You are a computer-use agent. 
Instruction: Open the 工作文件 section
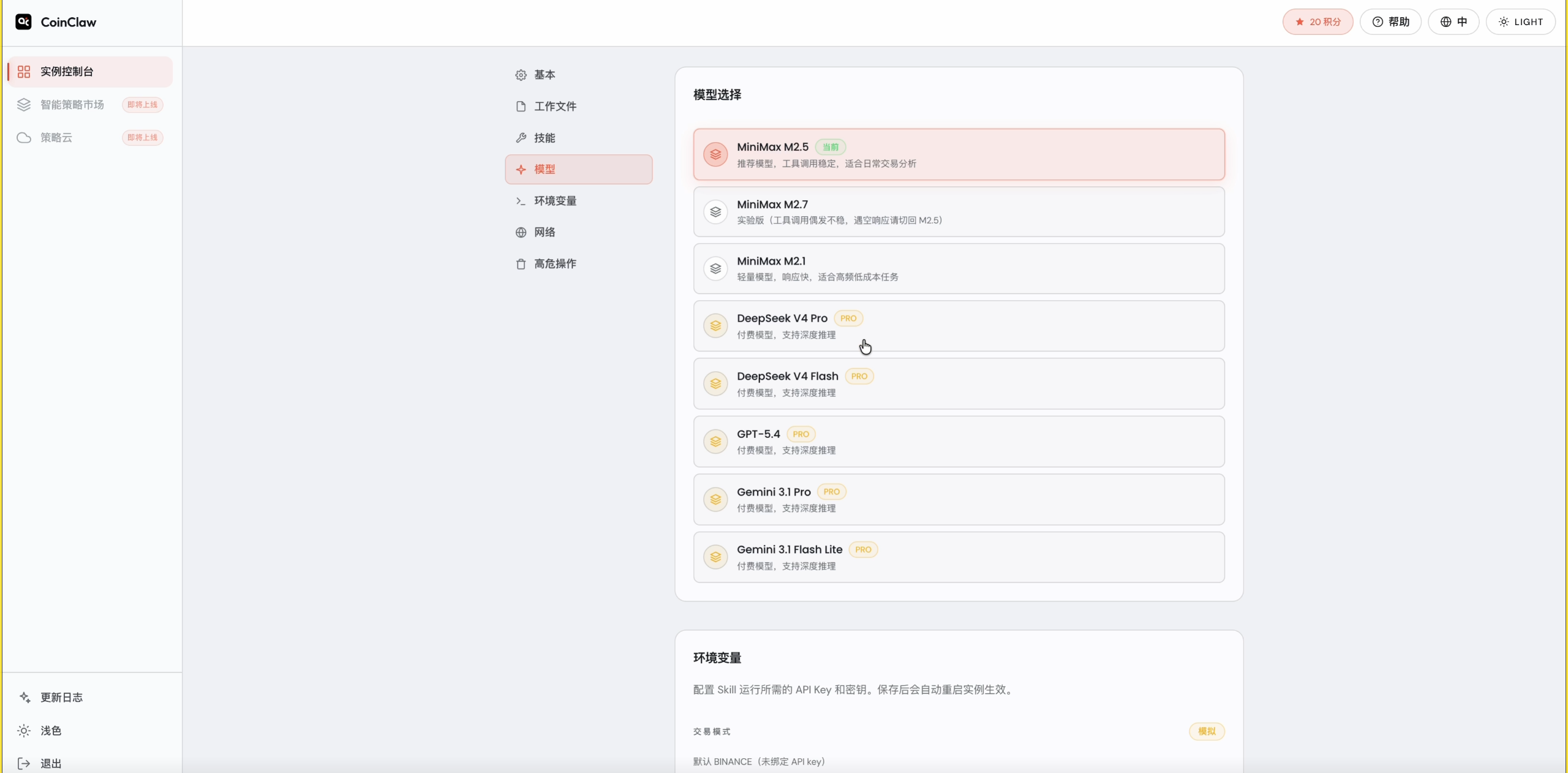578,107
